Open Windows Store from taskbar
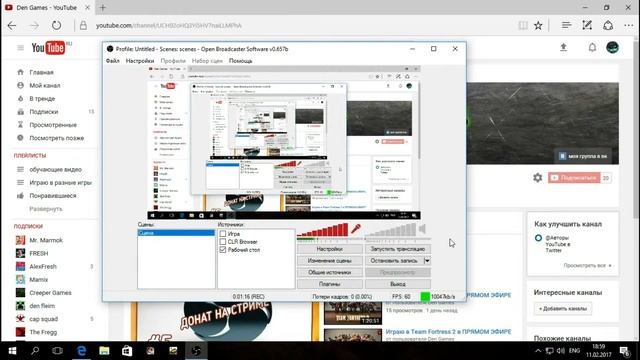The width and height of the screenshot is (640, 360). (127, 351)
